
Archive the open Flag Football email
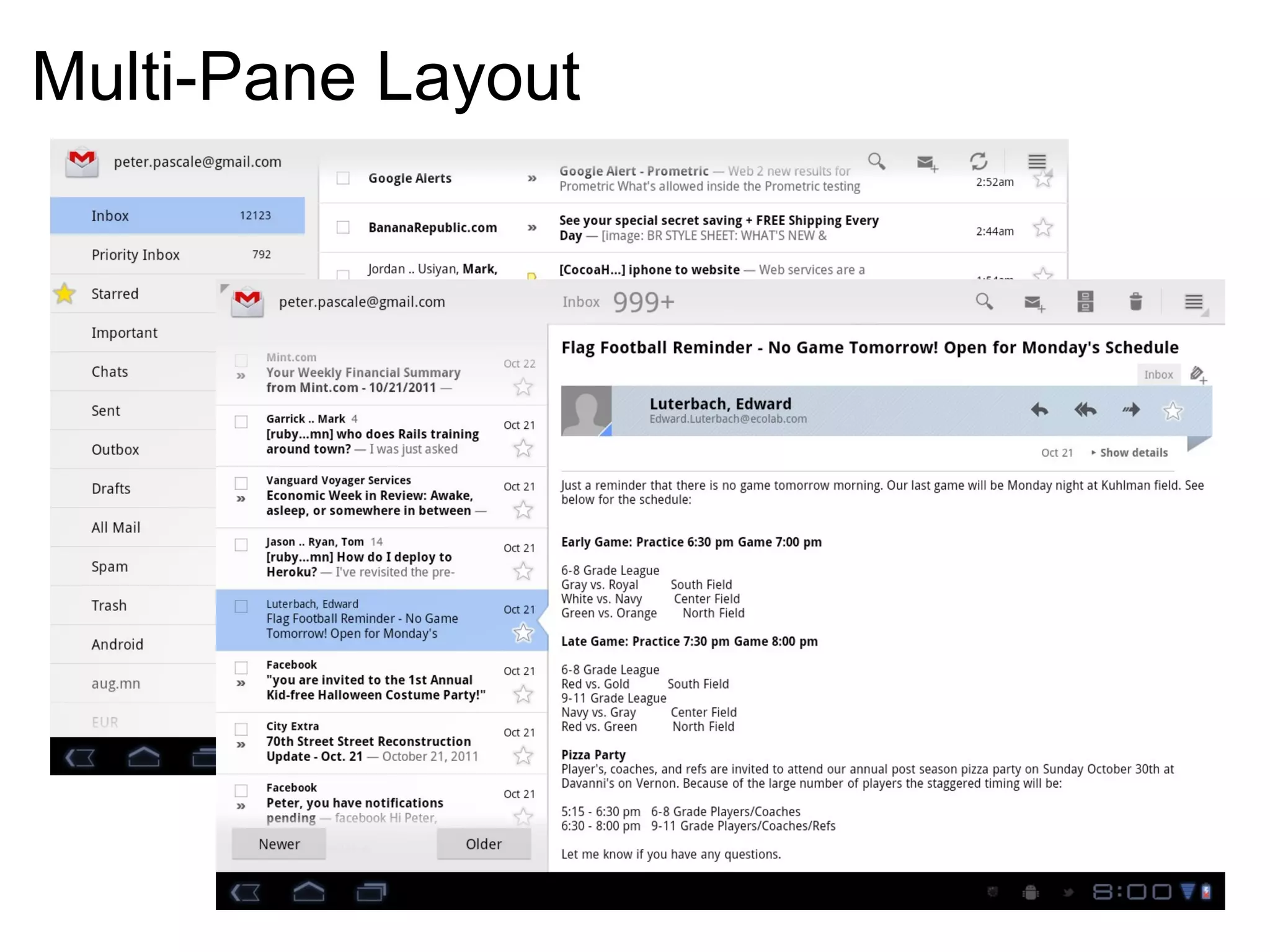1085,302
